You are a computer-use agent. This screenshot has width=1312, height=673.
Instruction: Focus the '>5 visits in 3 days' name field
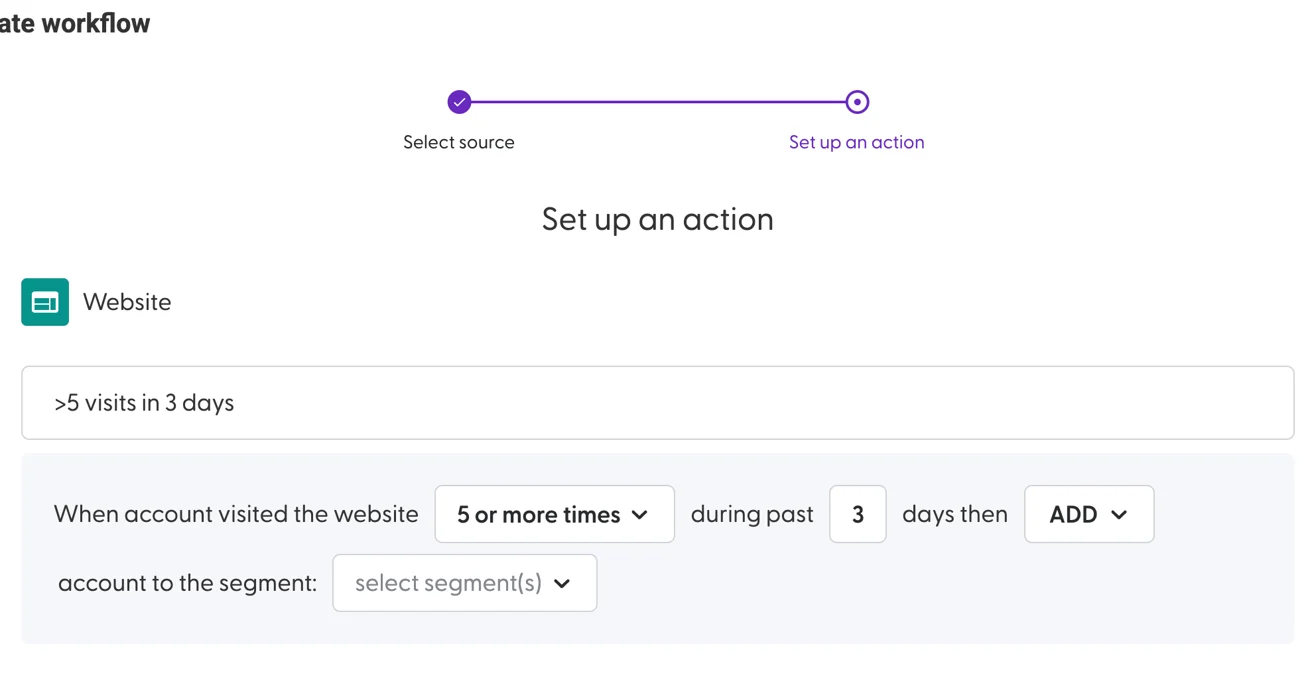point(658,403)
